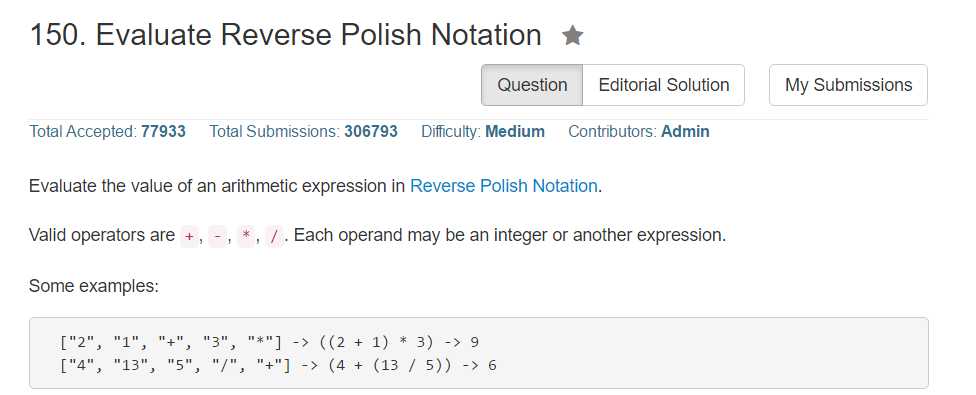Open My Submissions
Viewport: 976px width, 395px height.
(x=848, y=85)
